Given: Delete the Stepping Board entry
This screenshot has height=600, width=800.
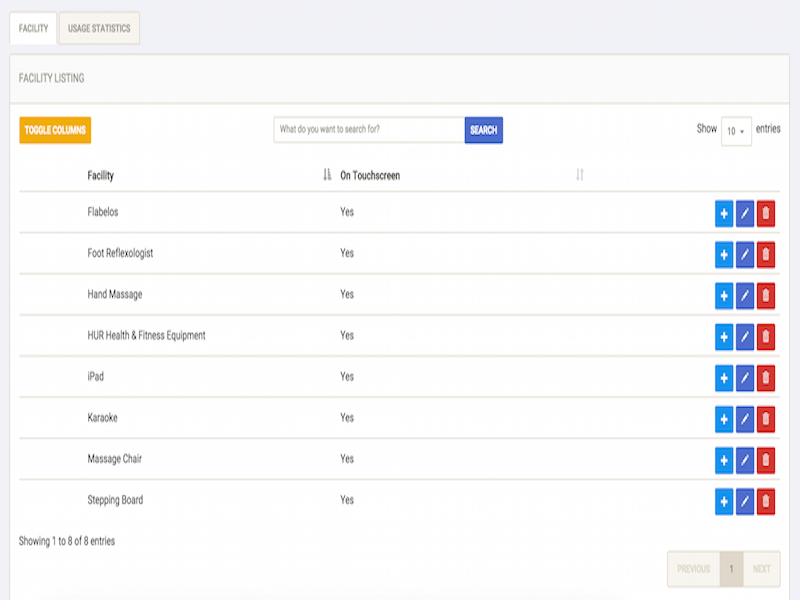Looking at the screenshot, I should (765, 502).
